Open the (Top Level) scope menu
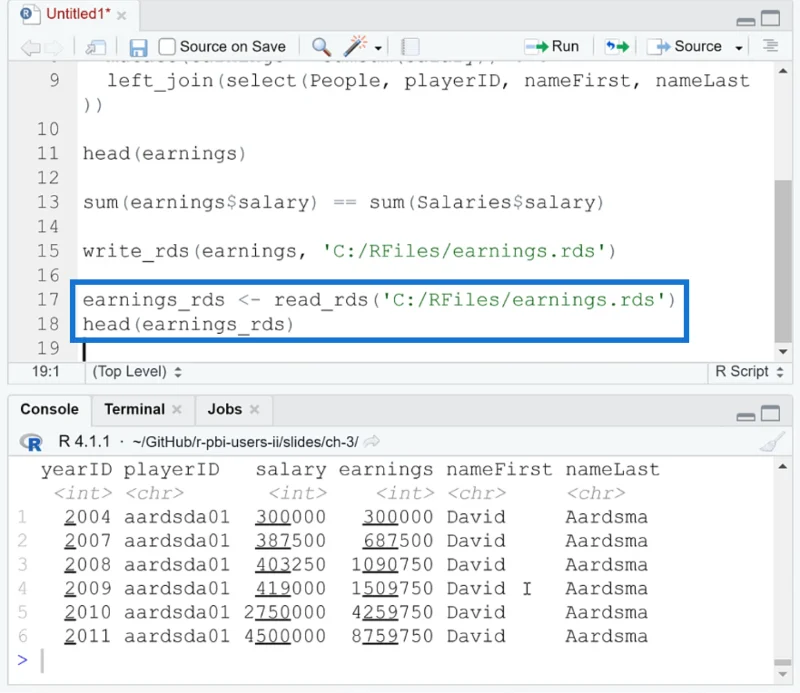Screen dimensions: 800x693 [x=137, y=372]
